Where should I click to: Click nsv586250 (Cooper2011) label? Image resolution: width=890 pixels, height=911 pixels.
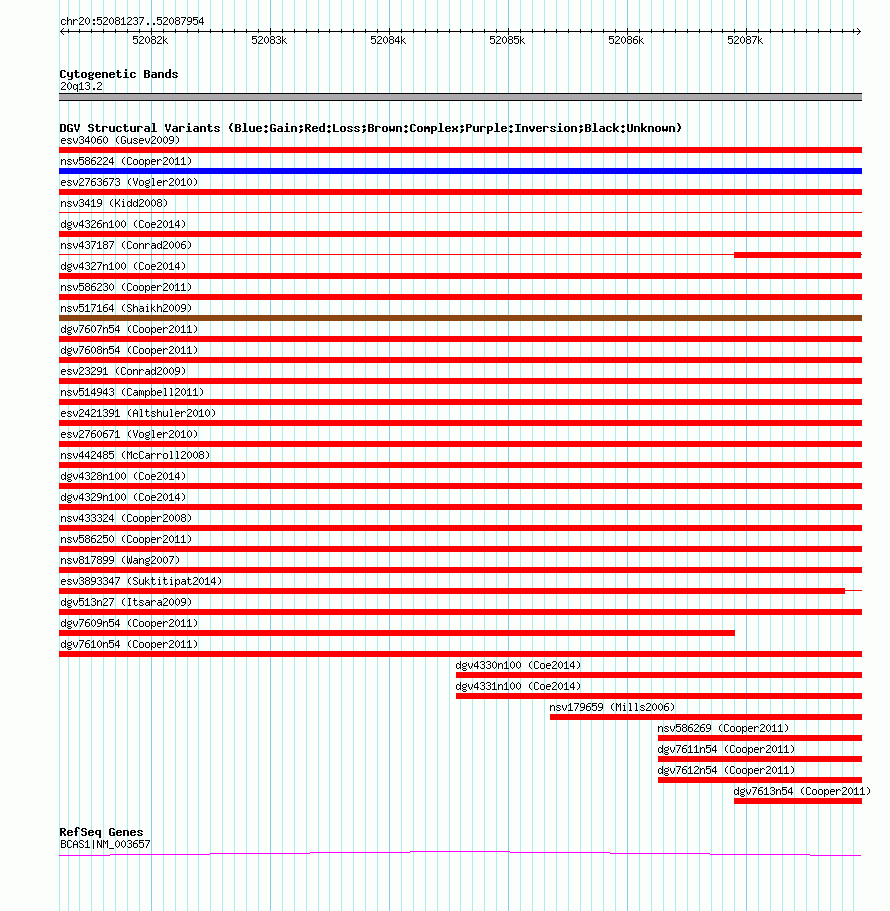(x=125, y=539)
